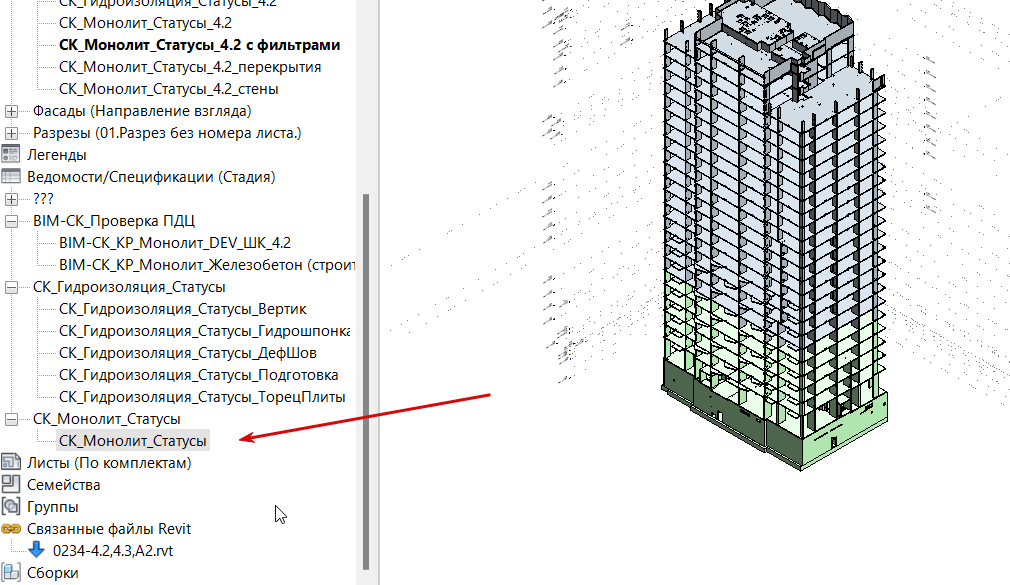Click the Связанные файлы Revit link icon
This screenshot has height=585, width=1010.
[x=10, y=528]
